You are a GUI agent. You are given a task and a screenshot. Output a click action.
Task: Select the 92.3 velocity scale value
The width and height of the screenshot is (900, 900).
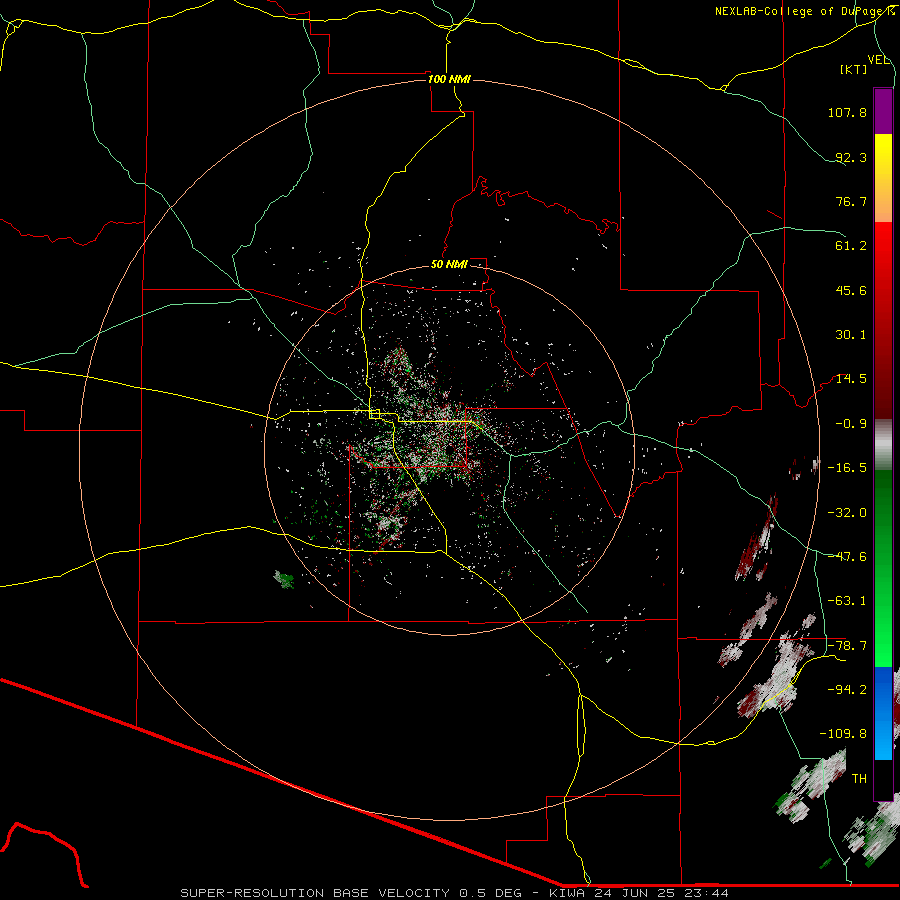tap(851, 157)
